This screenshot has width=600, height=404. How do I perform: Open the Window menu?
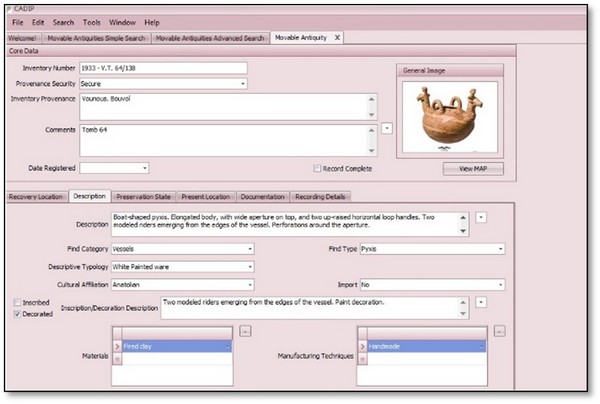point(122,23)
